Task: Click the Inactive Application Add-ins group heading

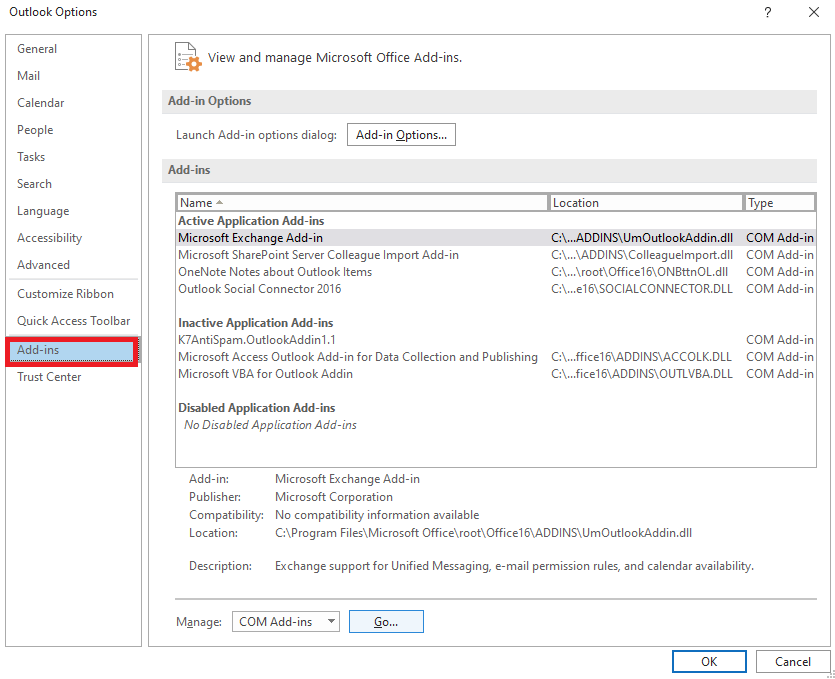Action: click(256, 323)
